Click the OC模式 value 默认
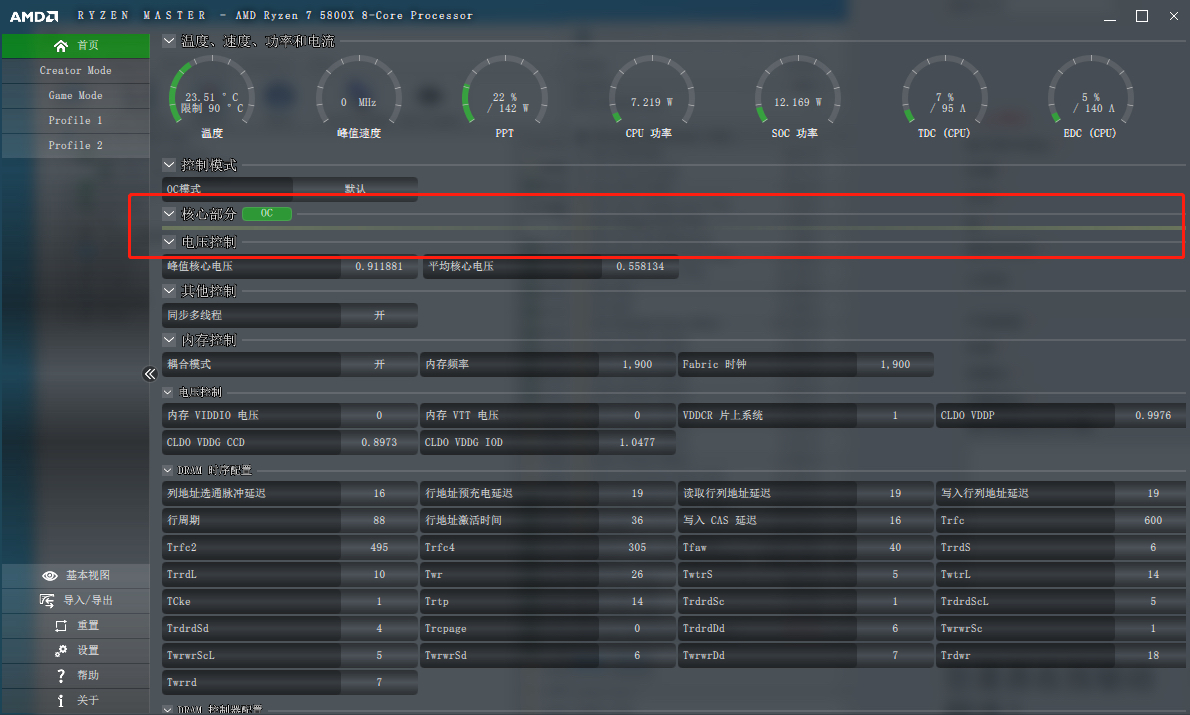This screenshot has width=1190, height=715. click(354, 189)
